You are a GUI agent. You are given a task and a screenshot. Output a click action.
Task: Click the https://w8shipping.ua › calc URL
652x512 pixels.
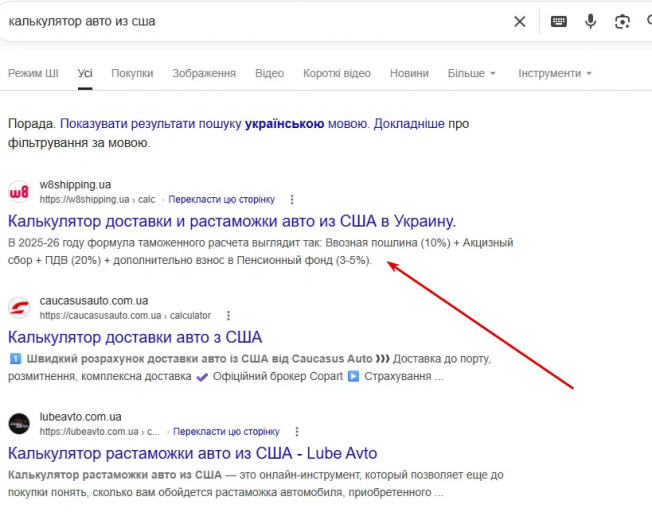[97, 200]
